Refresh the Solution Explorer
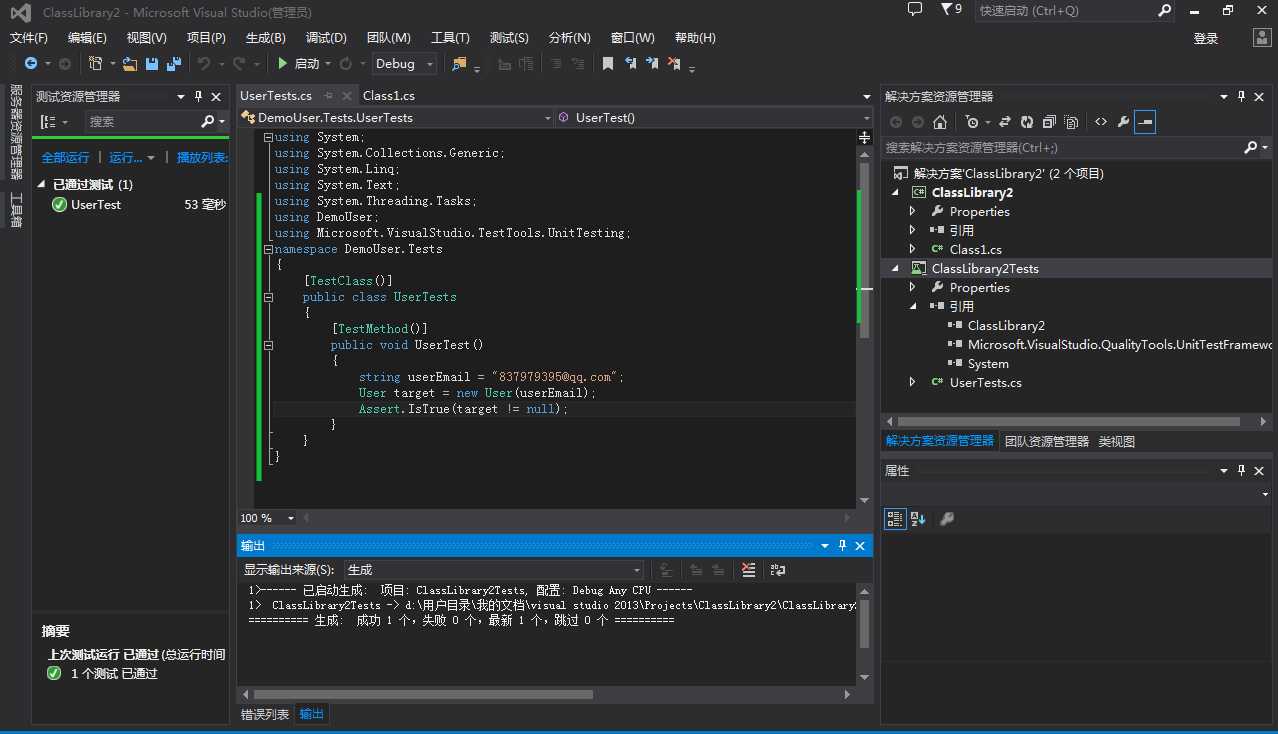This screenshot has width=1278, height=734. (1027, 122)
